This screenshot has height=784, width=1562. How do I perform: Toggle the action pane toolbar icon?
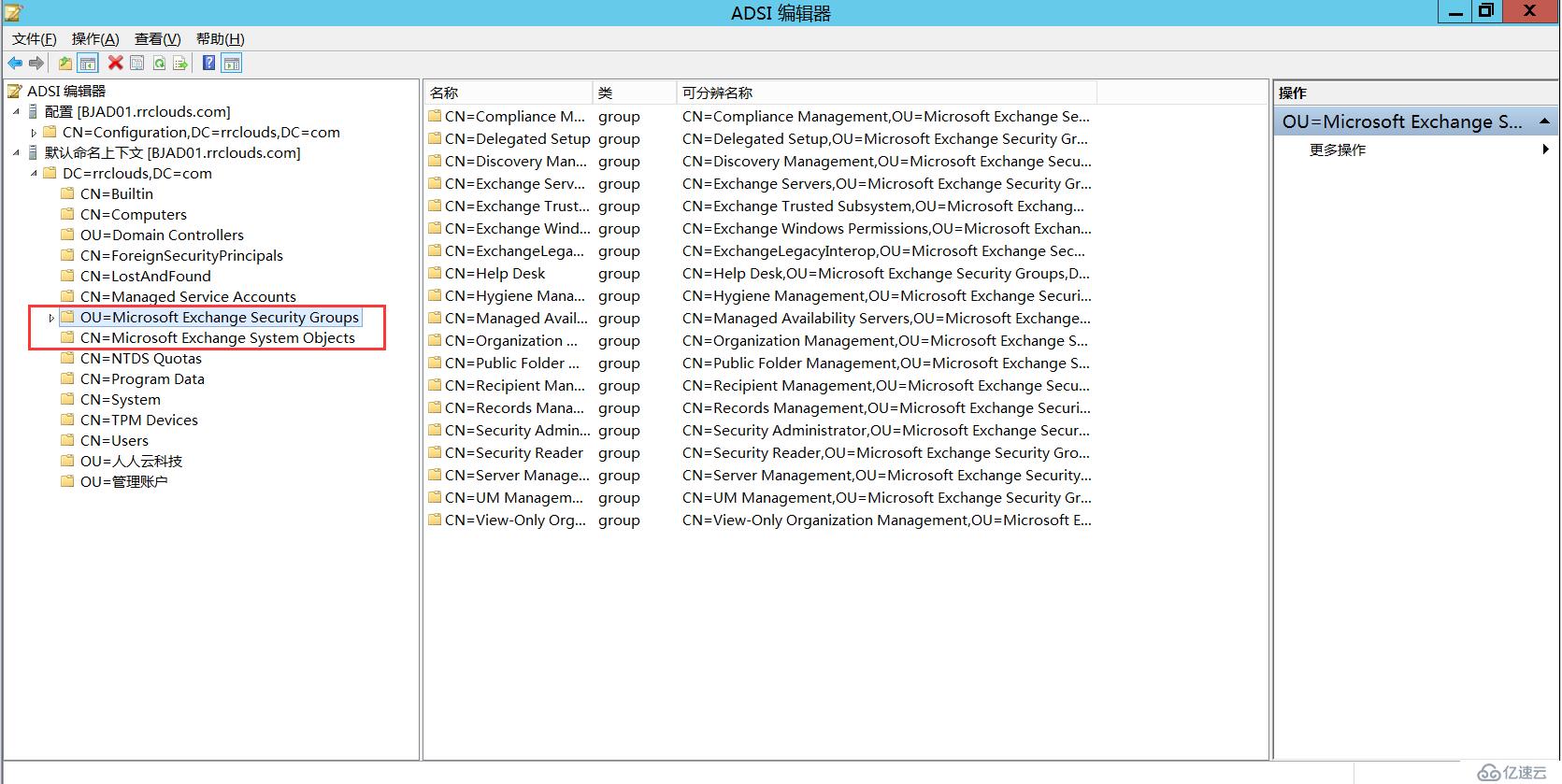[233, 64]
